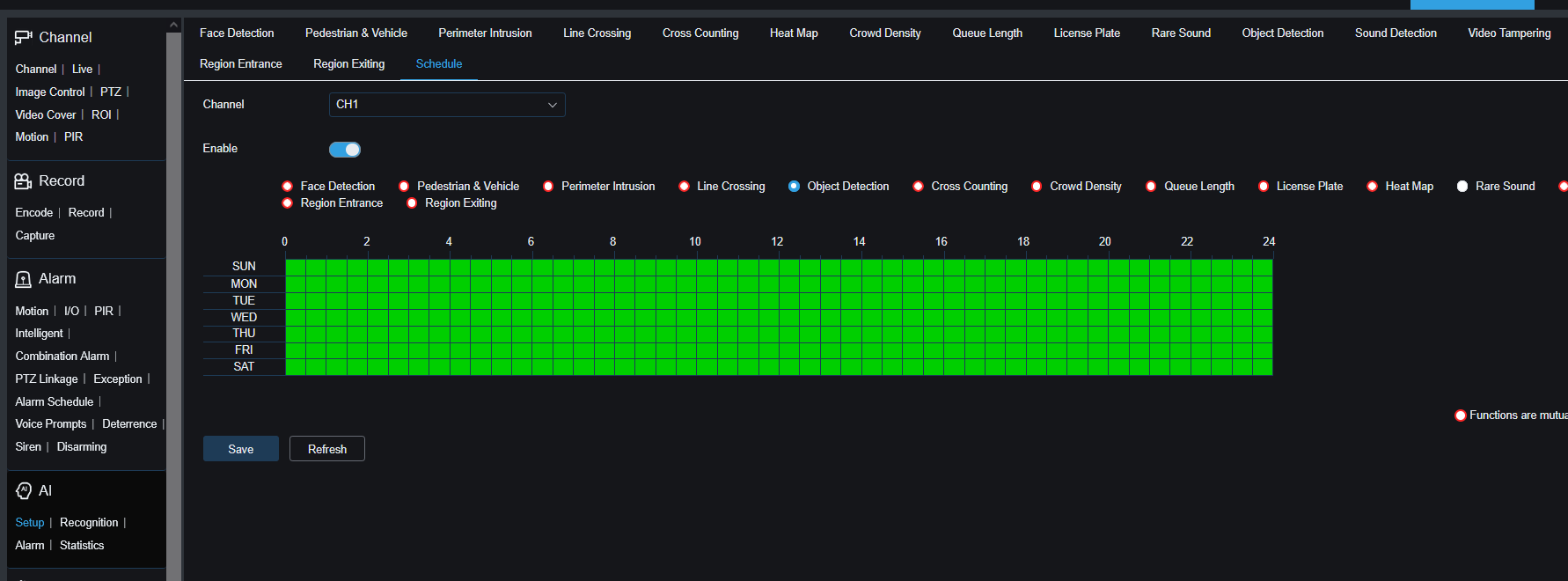Open the Object Detection top tab
This screenshot has height=581, width=1568.
tap(1283, 33)
